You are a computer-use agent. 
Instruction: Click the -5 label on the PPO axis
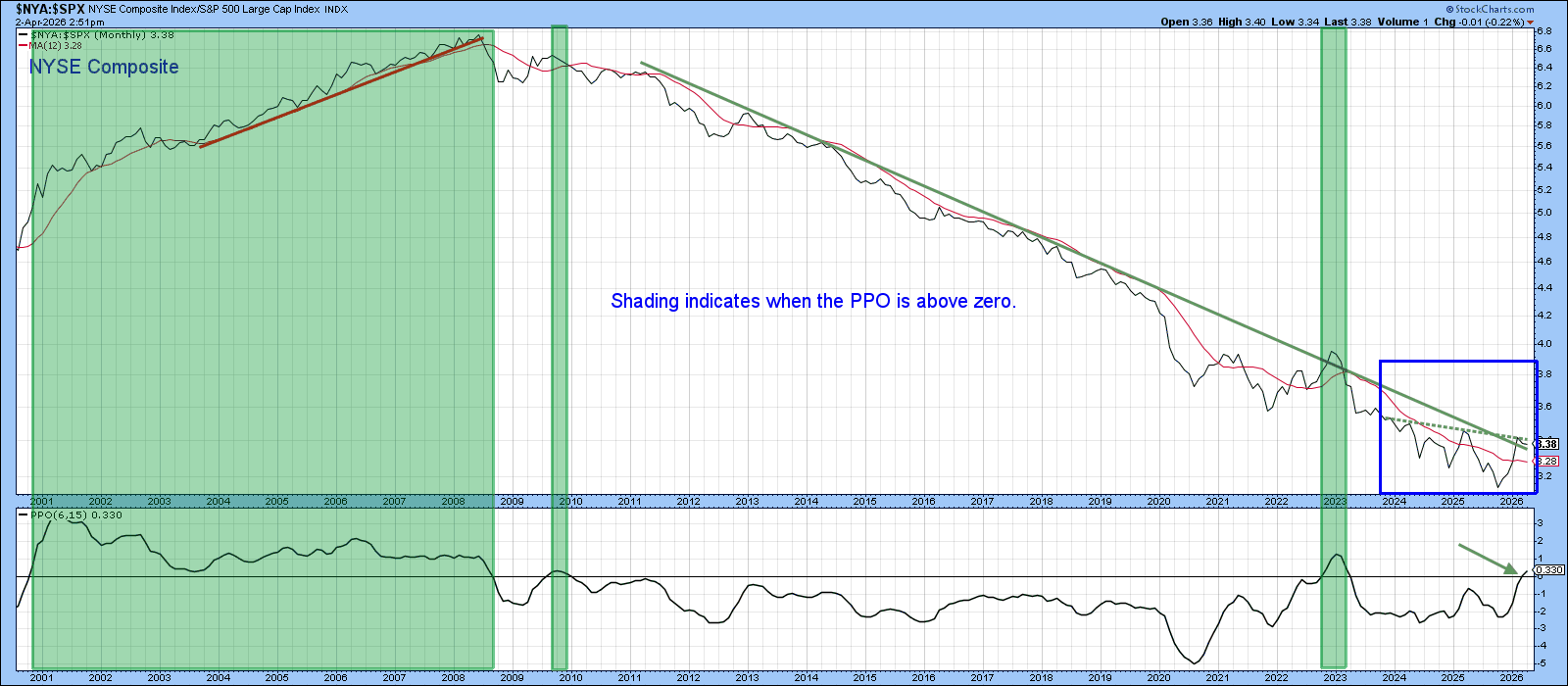pos(1541,662)
